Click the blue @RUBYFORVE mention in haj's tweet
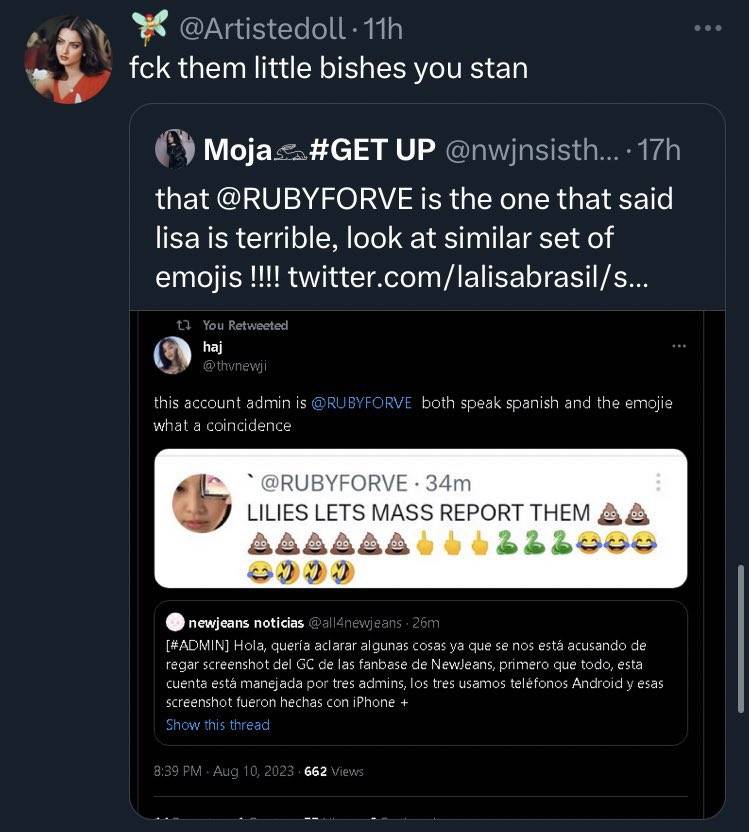This screenshot has width=749, height=832. tap(361, 403)
